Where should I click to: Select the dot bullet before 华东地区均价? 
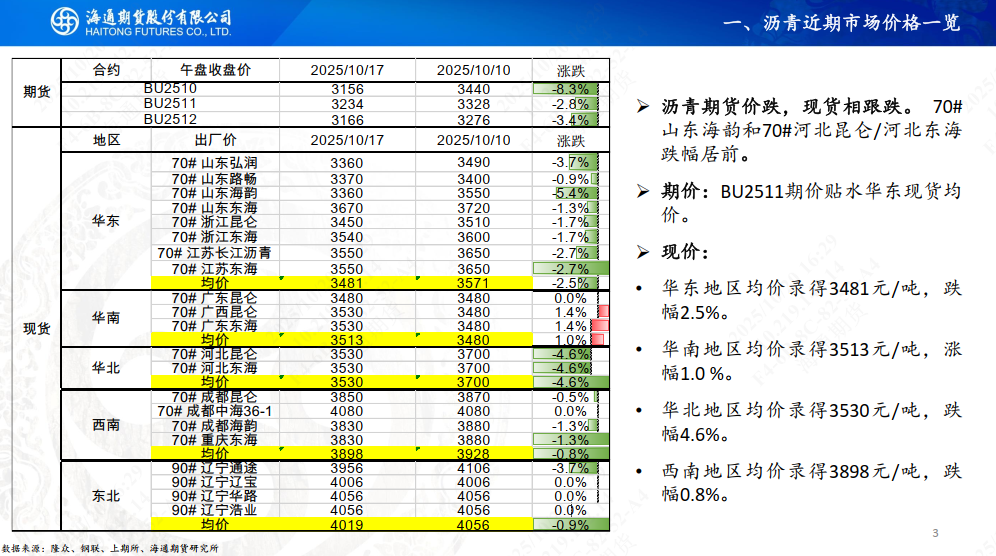(x=641, y=290)
